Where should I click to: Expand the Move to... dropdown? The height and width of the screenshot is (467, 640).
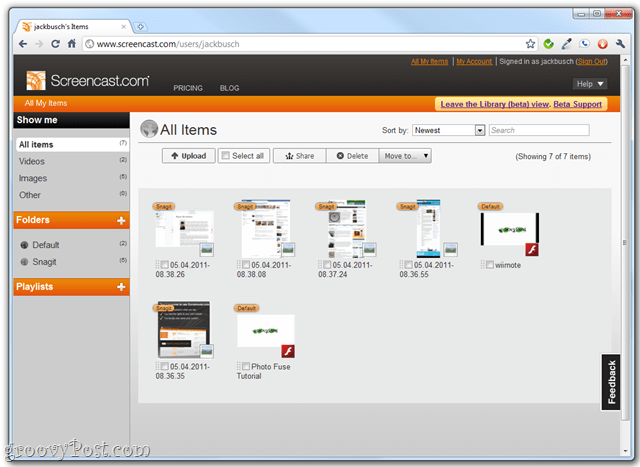405,156
